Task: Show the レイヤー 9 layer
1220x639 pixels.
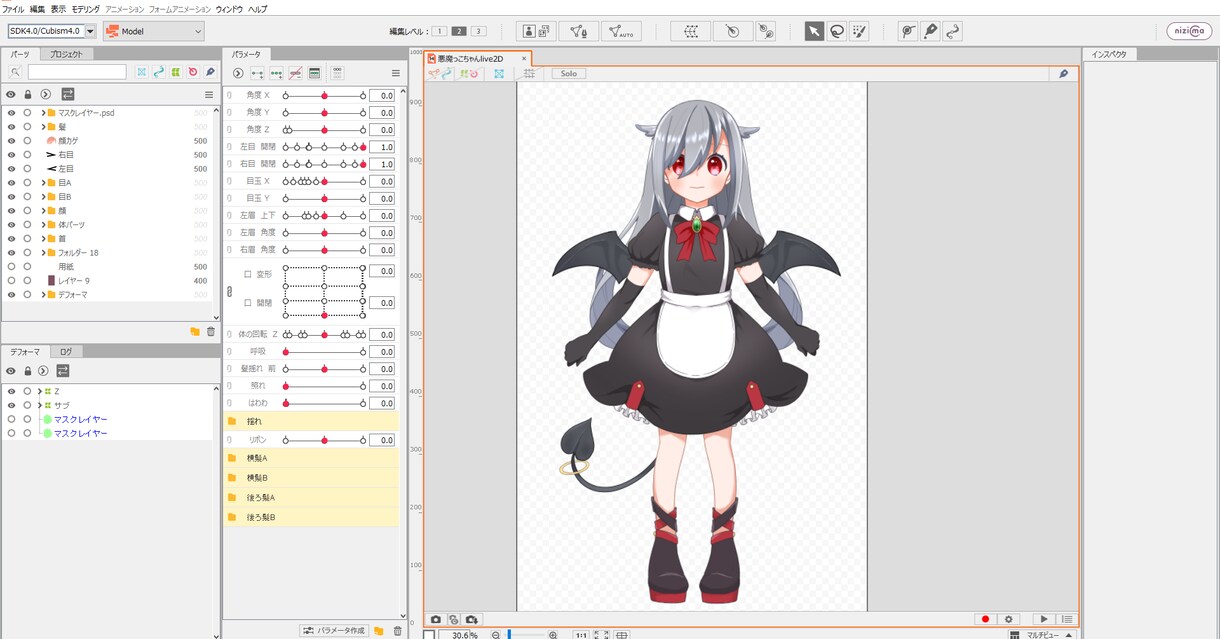Action: [11, 281]
